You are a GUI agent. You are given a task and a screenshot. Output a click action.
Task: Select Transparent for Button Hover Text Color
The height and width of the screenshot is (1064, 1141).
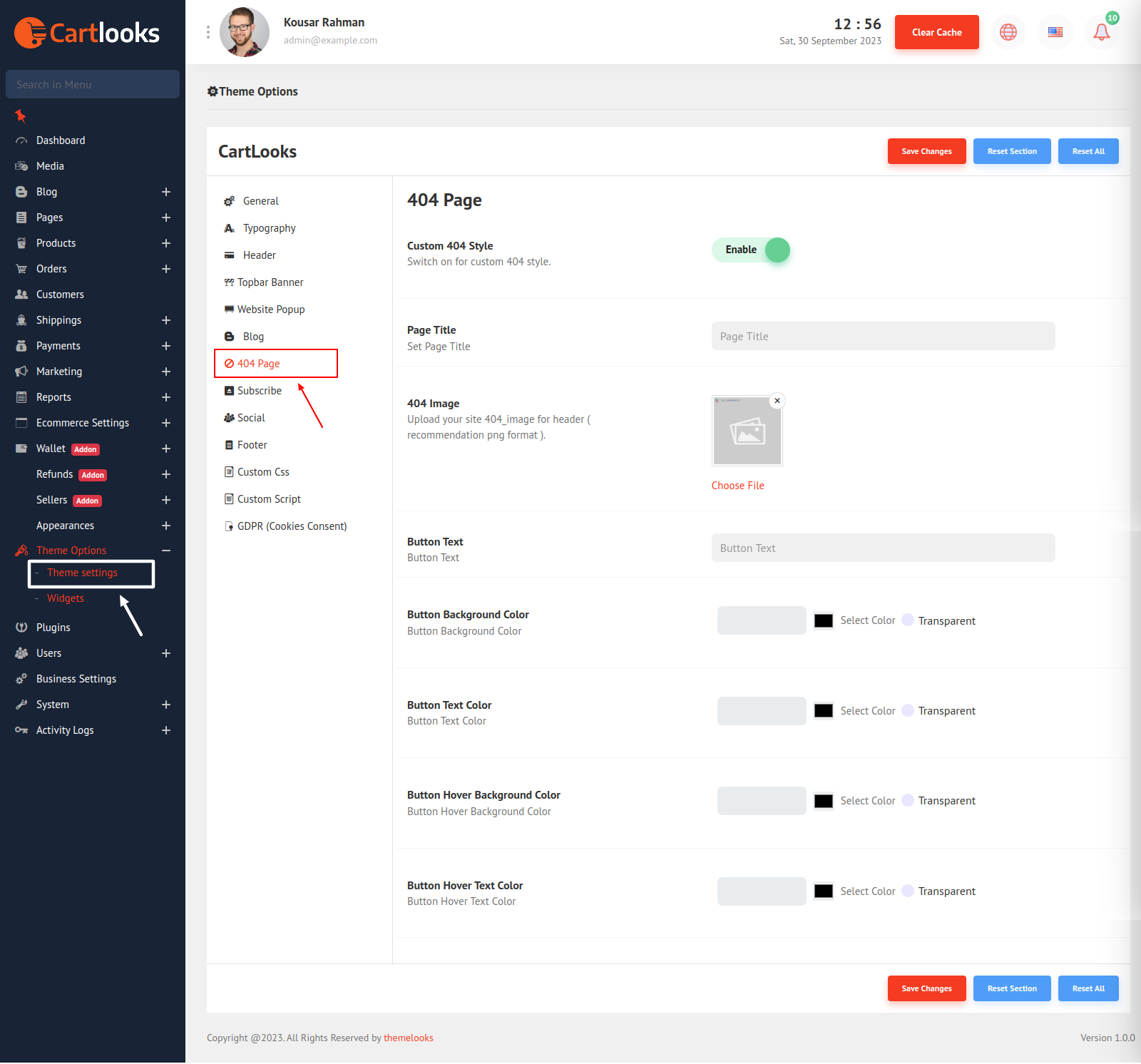[x=908, y=891]
